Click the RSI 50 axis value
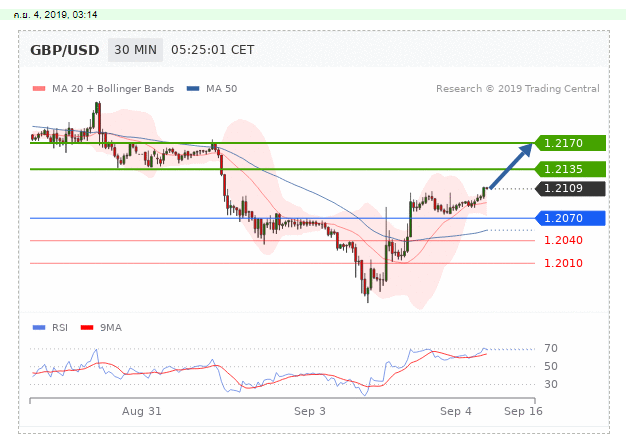Image resolution: width=626 pixels, height=447 pixels. point(551,366)
